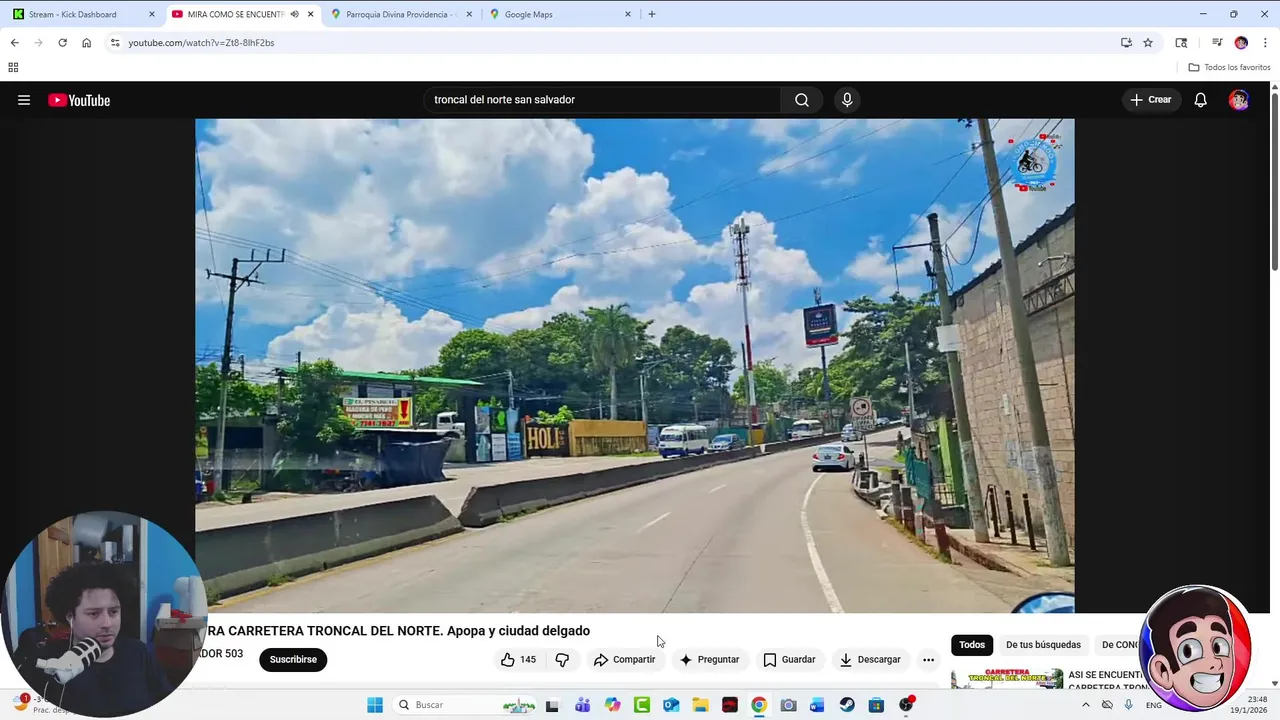Screen dimensions: 1280x720
Task: Open the Preguntar AI button
Action: [x=709, y=660]
